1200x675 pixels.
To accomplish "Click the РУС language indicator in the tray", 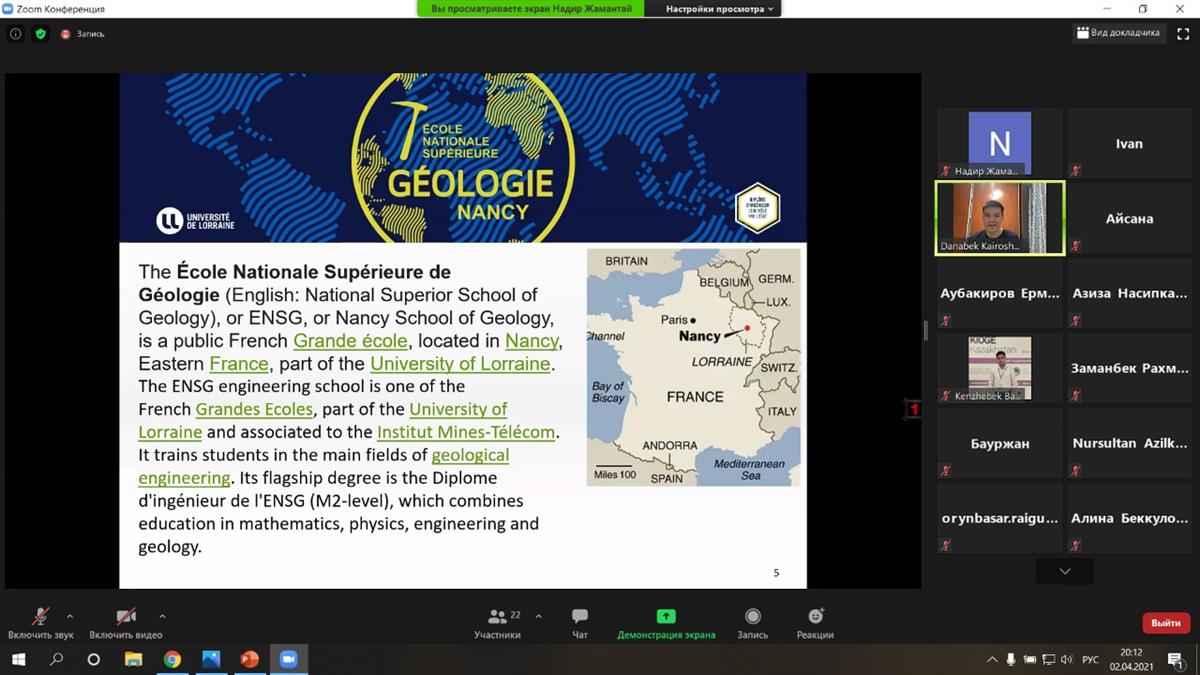I will [x=1090, y=659].
